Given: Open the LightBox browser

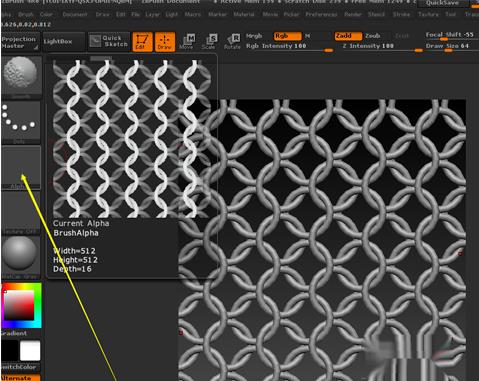Looking at the screenshot, I should tap(63, 41).
